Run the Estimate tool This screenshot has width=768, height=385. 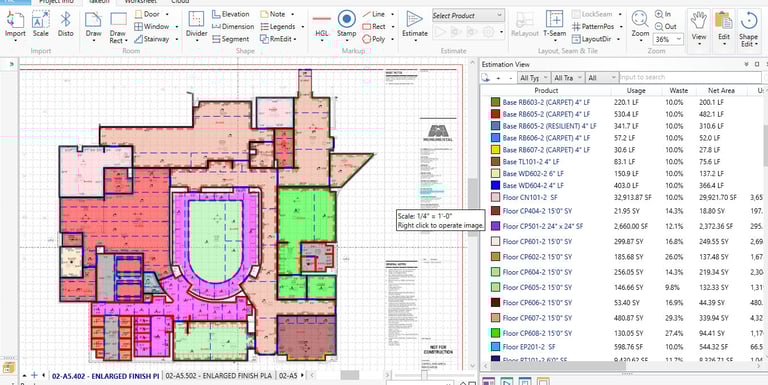(415, 21)
